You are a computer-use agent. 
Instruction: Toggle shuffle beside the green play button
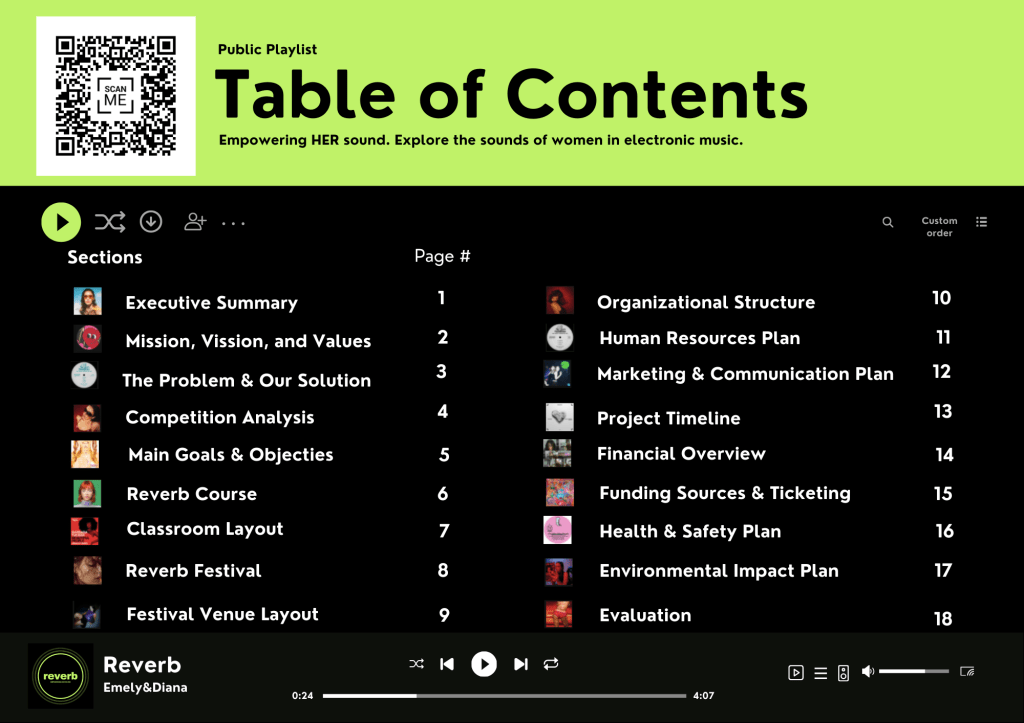(109, 221)
